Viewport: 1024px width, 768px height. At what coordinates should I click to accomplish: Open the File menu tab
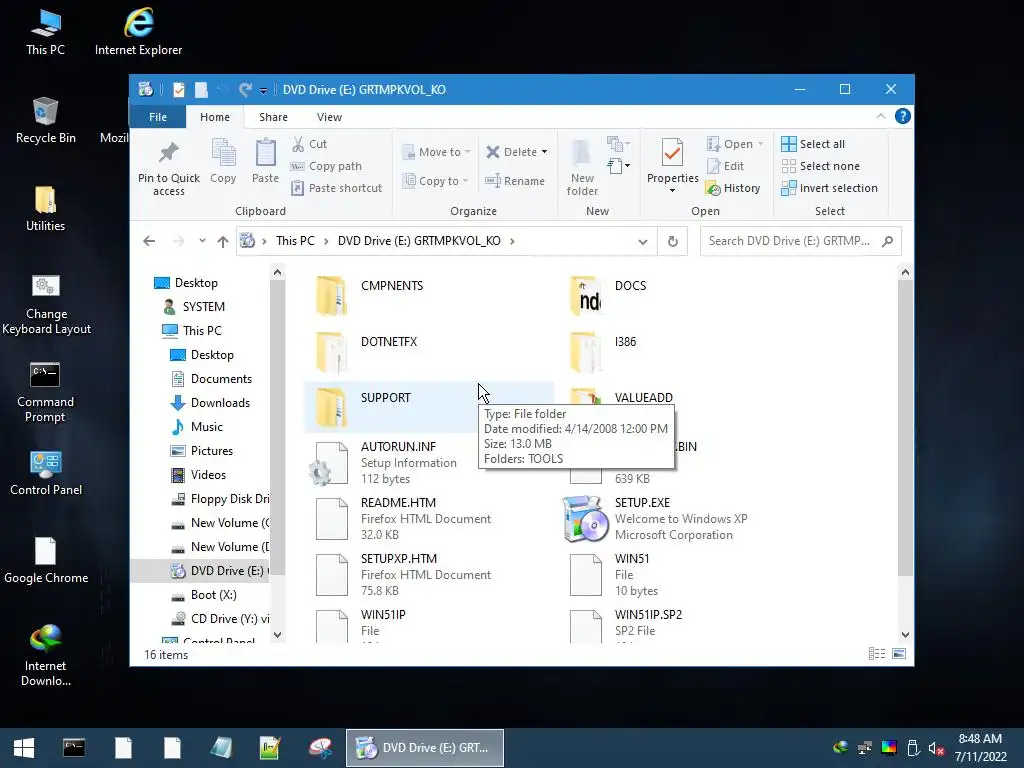pos(157,117)
